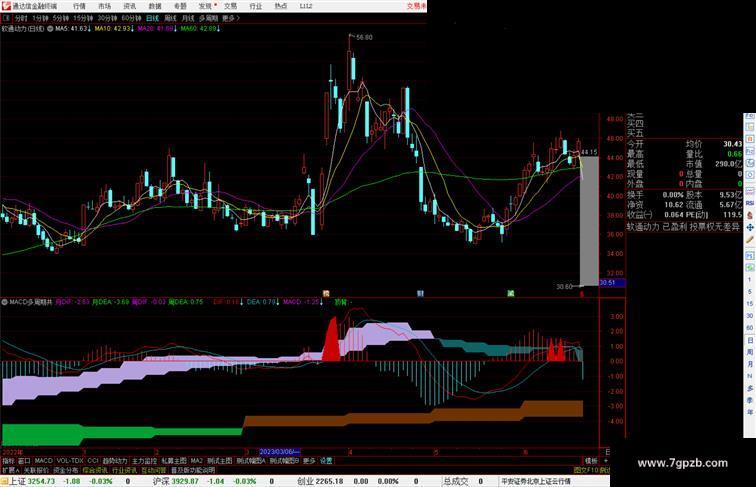Click the 年 period shortcut in right toolbar

[x=749, y=412]
